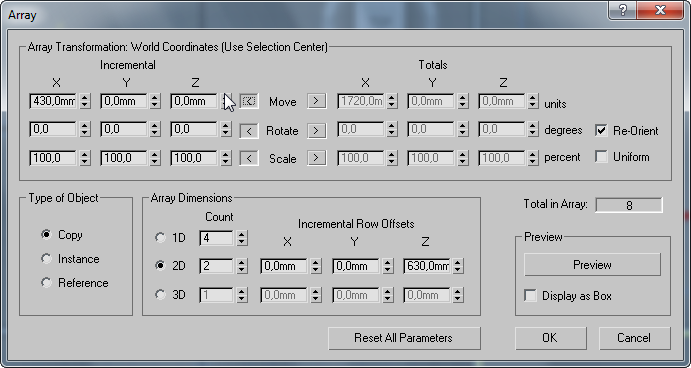
Task: Click the Preview button
Action: 592,264
